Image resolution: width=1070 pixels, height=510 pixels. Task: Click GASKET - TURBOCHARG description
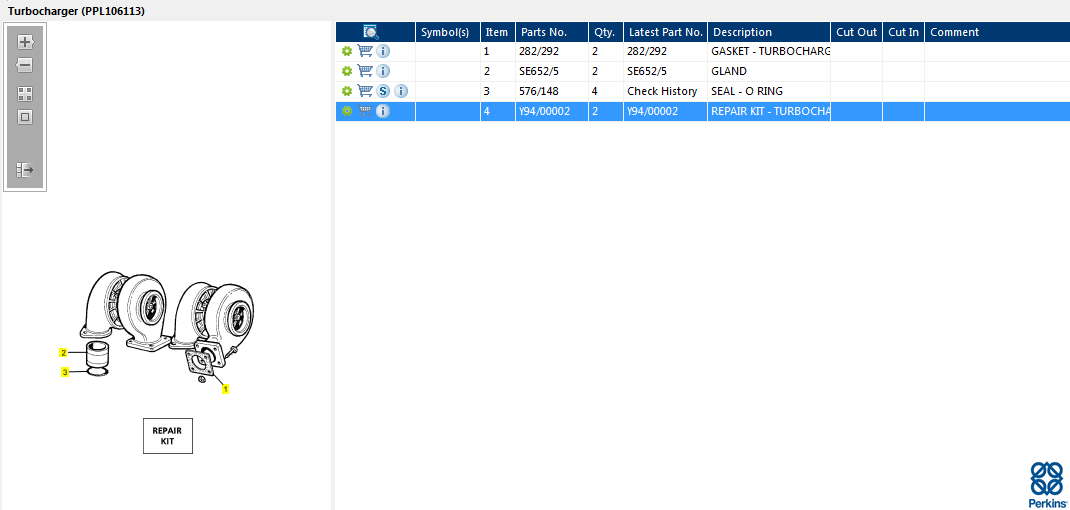tap(769, 51)
